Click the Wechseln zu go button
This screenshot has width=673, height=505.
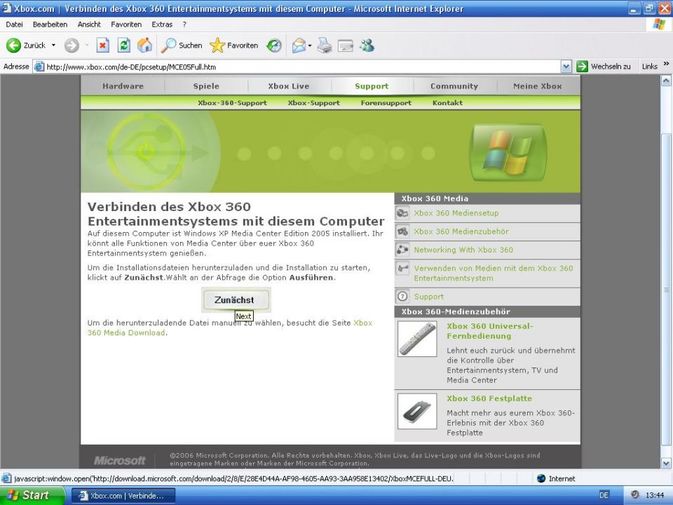pos(604,67)
